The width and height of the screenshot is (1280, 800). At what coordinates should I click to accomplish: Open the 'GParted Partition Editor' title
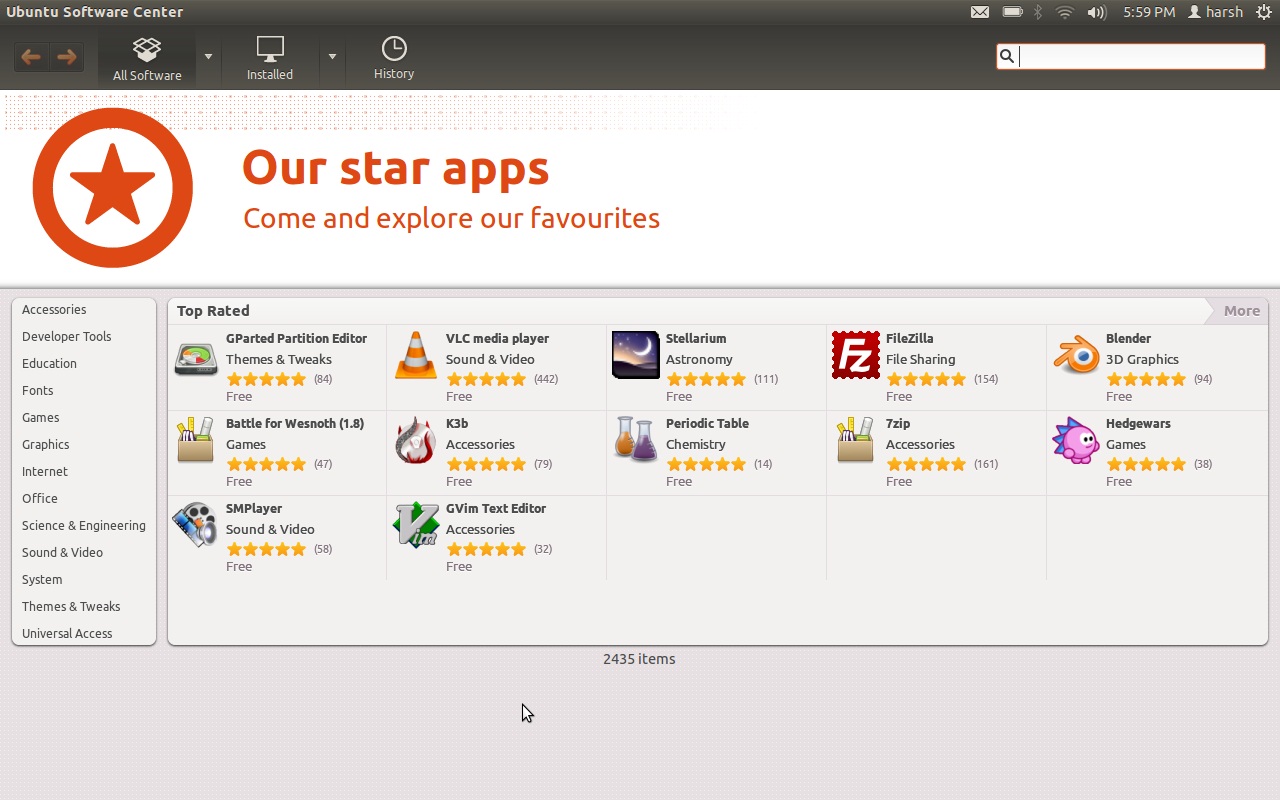[x=296, y=339]
